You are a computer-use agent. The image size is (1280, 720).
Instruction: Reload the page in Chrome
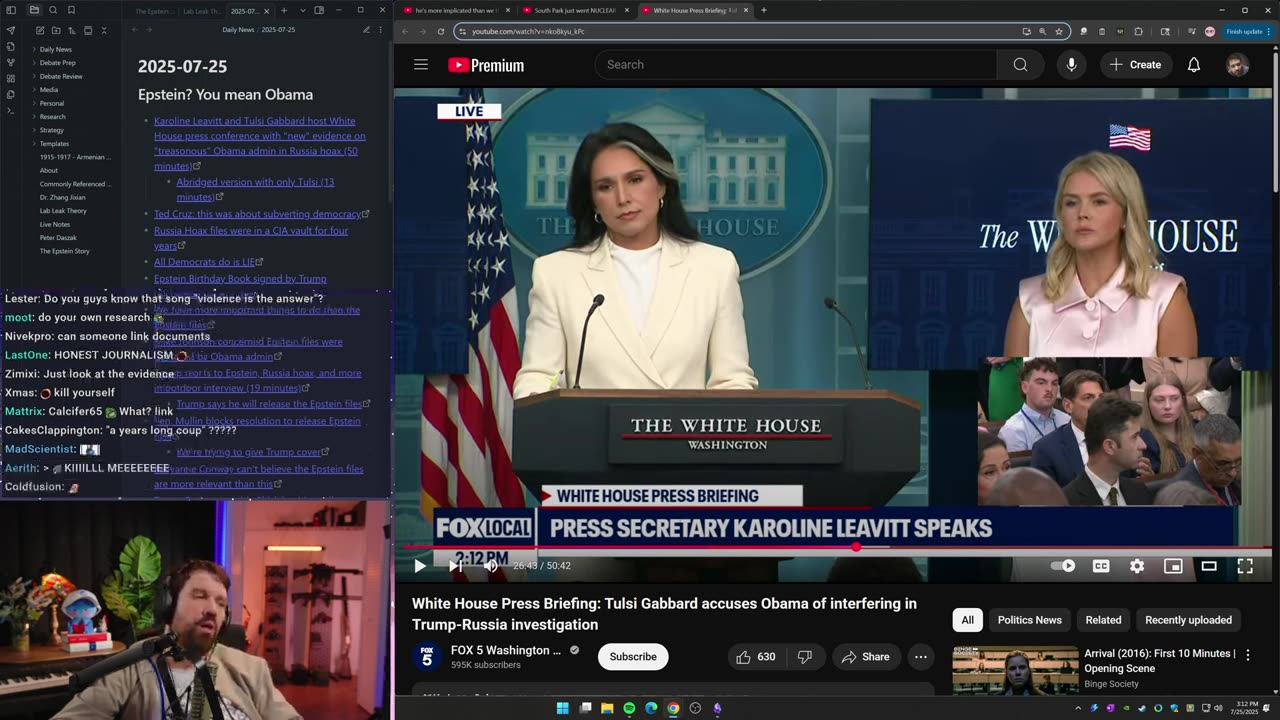tap(441, 31)
